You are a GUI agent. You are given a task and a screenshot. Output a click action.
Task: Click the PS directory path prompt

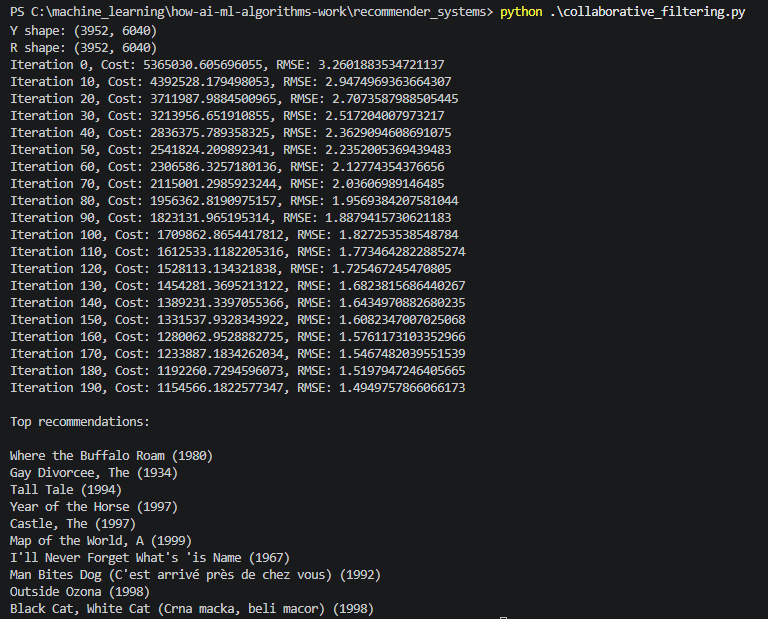click(x=250, y=13)
